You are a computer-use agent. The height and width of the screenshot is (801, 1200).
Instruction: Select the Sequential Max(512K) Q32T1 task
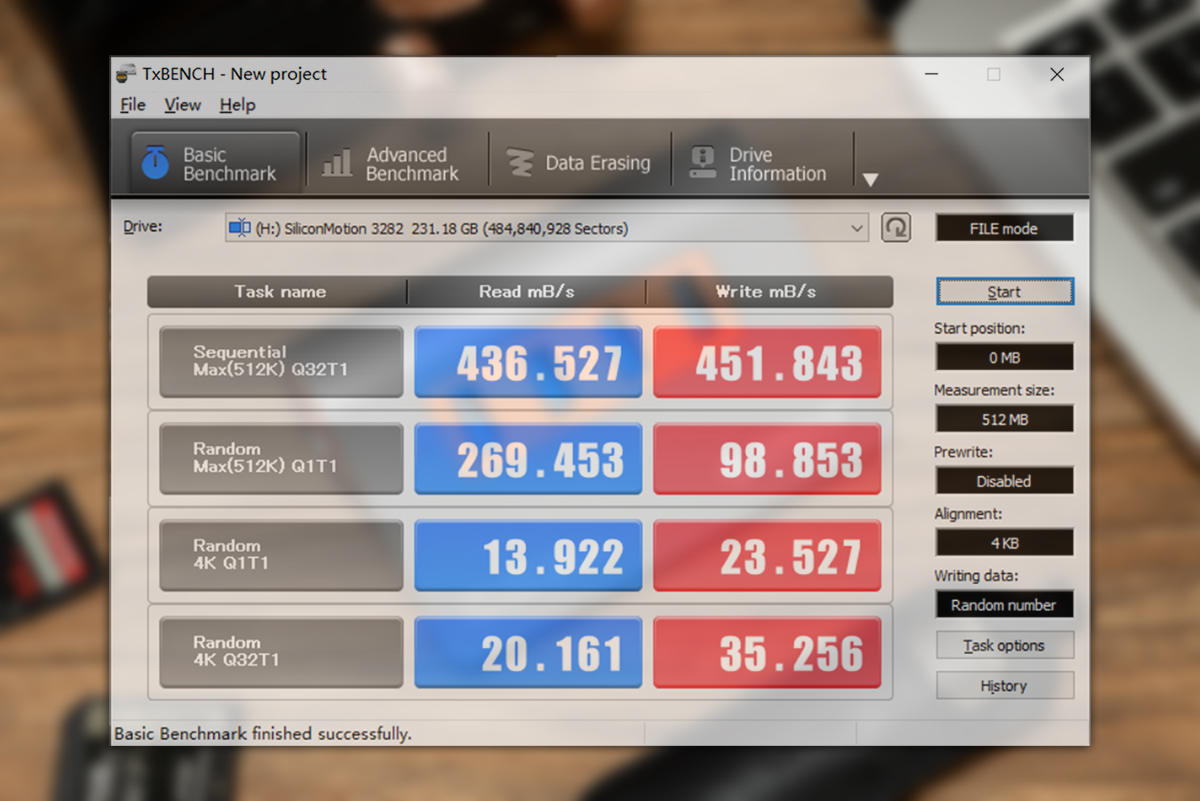coord(281,362)
